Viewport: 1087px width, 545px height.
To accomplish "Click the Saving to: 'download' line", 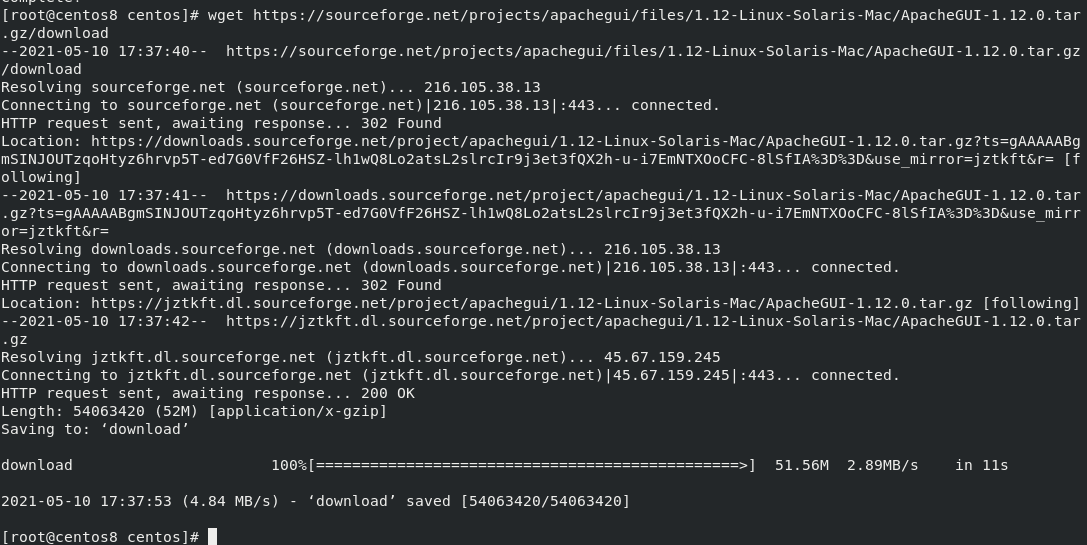I will point(95,429).
